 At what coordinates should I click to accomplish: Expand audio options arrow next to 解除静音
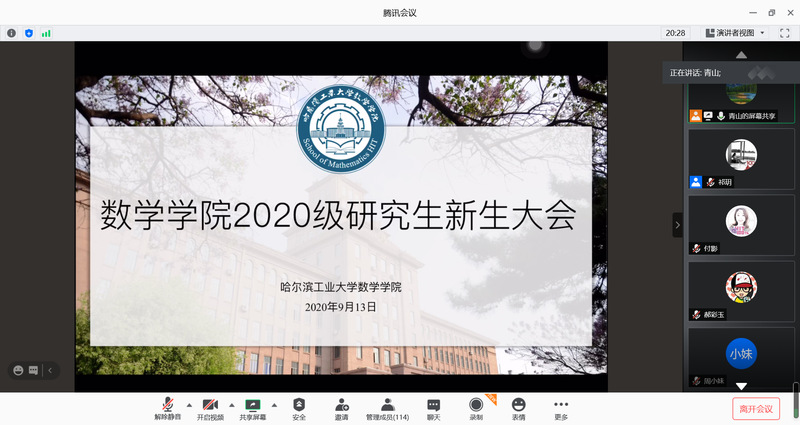pos(189,405)
